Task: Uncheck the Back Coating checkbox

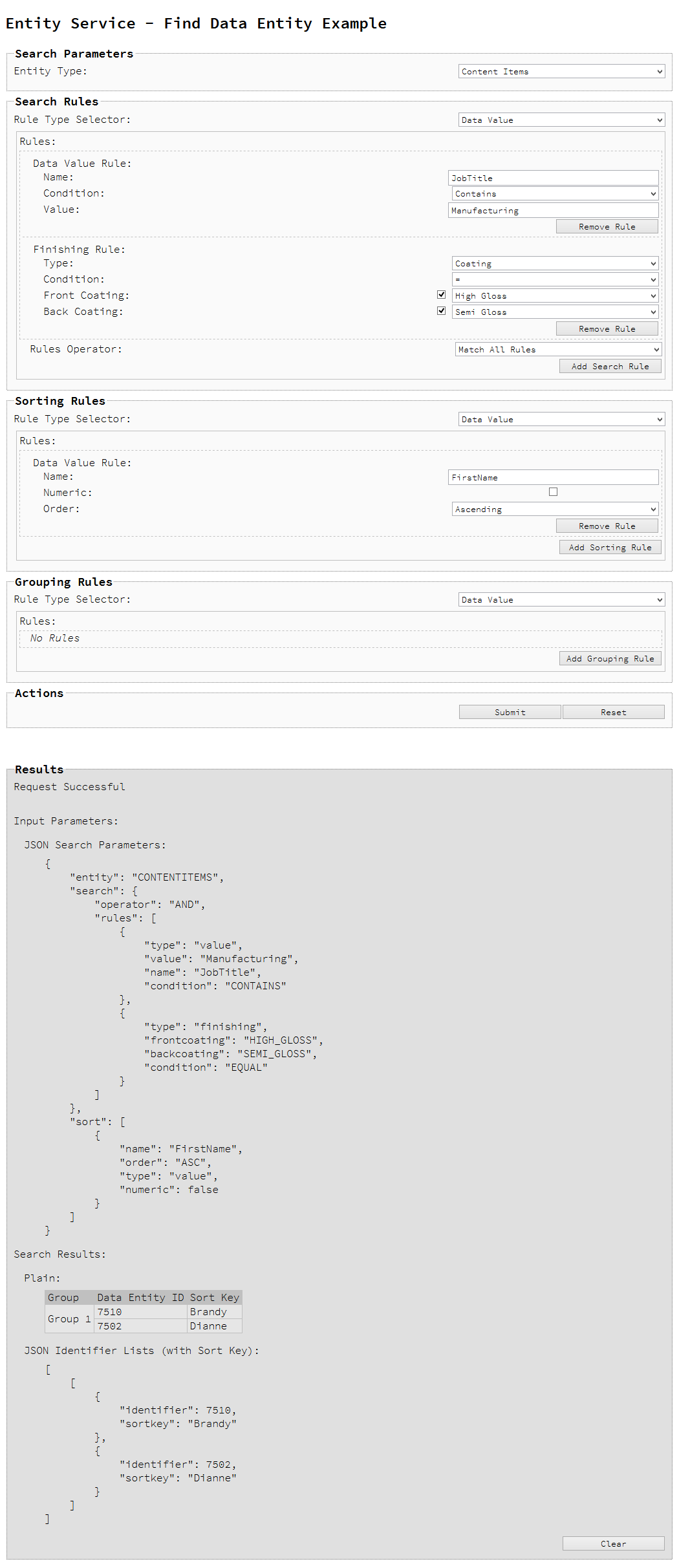Action: tap(442, 311)
